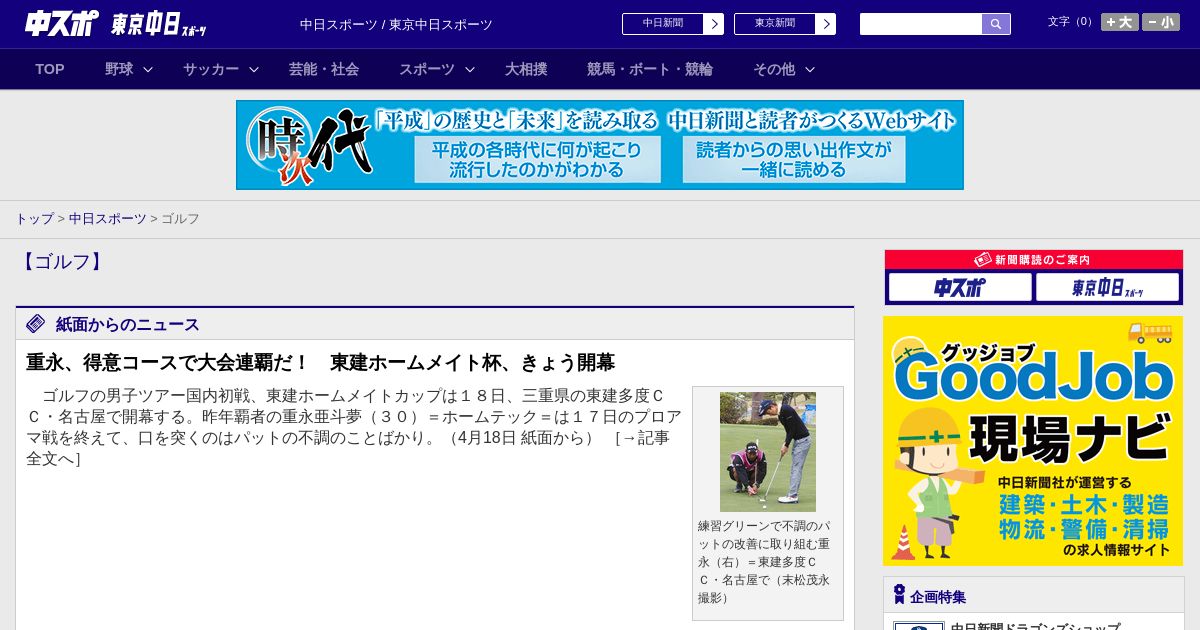Screen dimensions: 1200x630
Task: Open the 競馬・ボート・競輪 section
Action: click(650, 69)
